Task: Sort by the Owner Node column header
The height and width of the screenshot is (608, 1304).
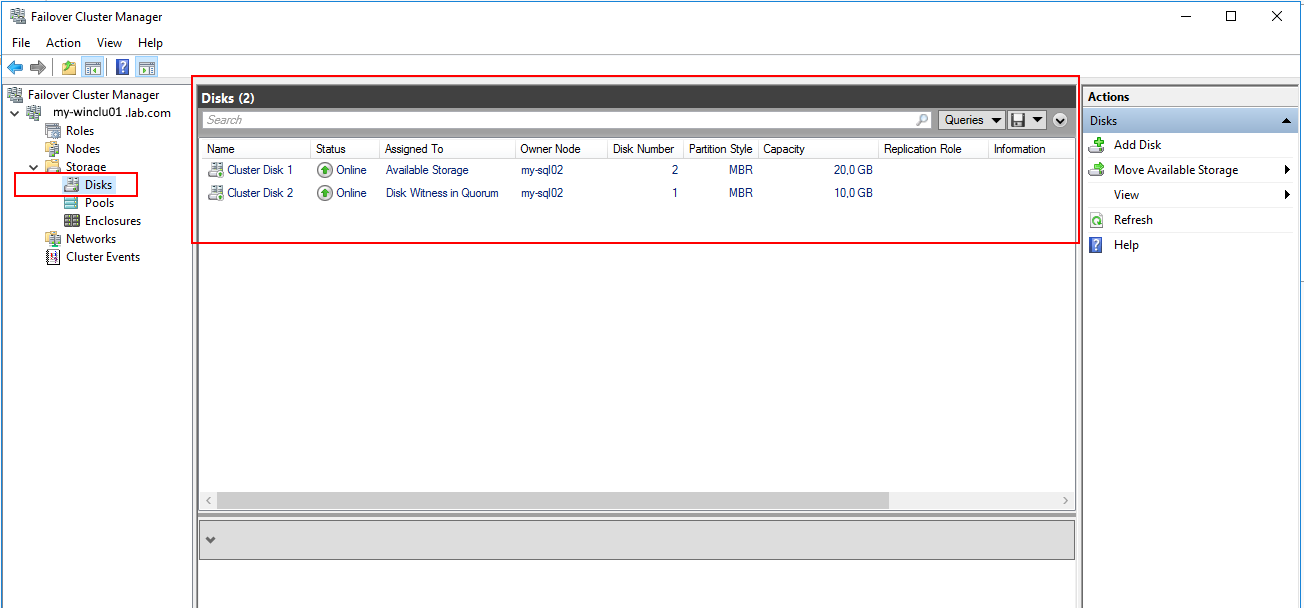Action: tap(561, 149)
